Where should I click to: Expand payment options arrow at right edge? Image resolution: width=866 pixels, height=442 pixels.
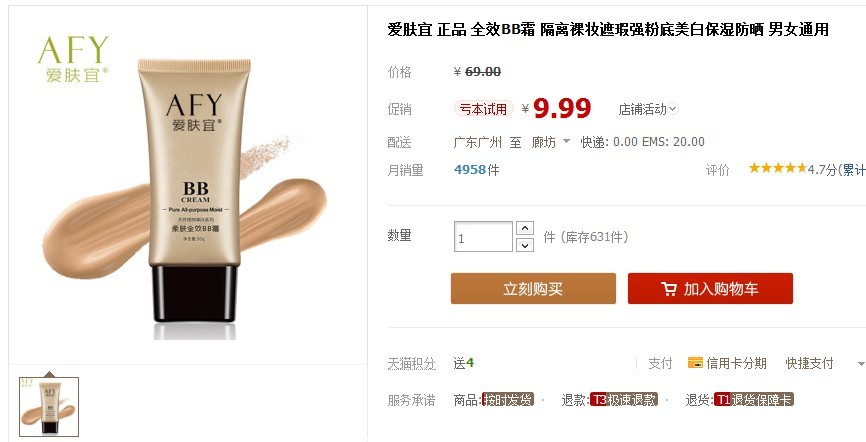[860, 364]
